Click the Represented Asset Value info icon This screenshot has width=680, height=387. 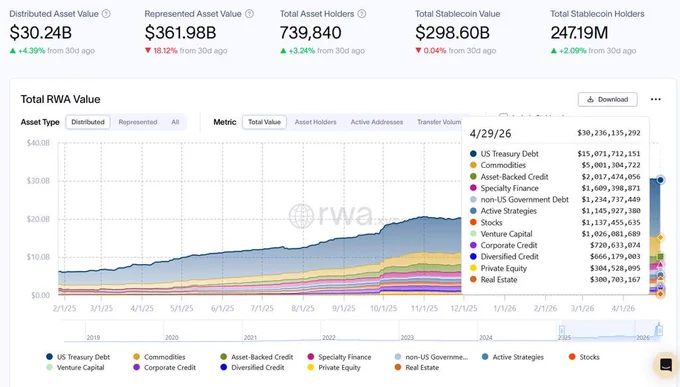[249, 14]
